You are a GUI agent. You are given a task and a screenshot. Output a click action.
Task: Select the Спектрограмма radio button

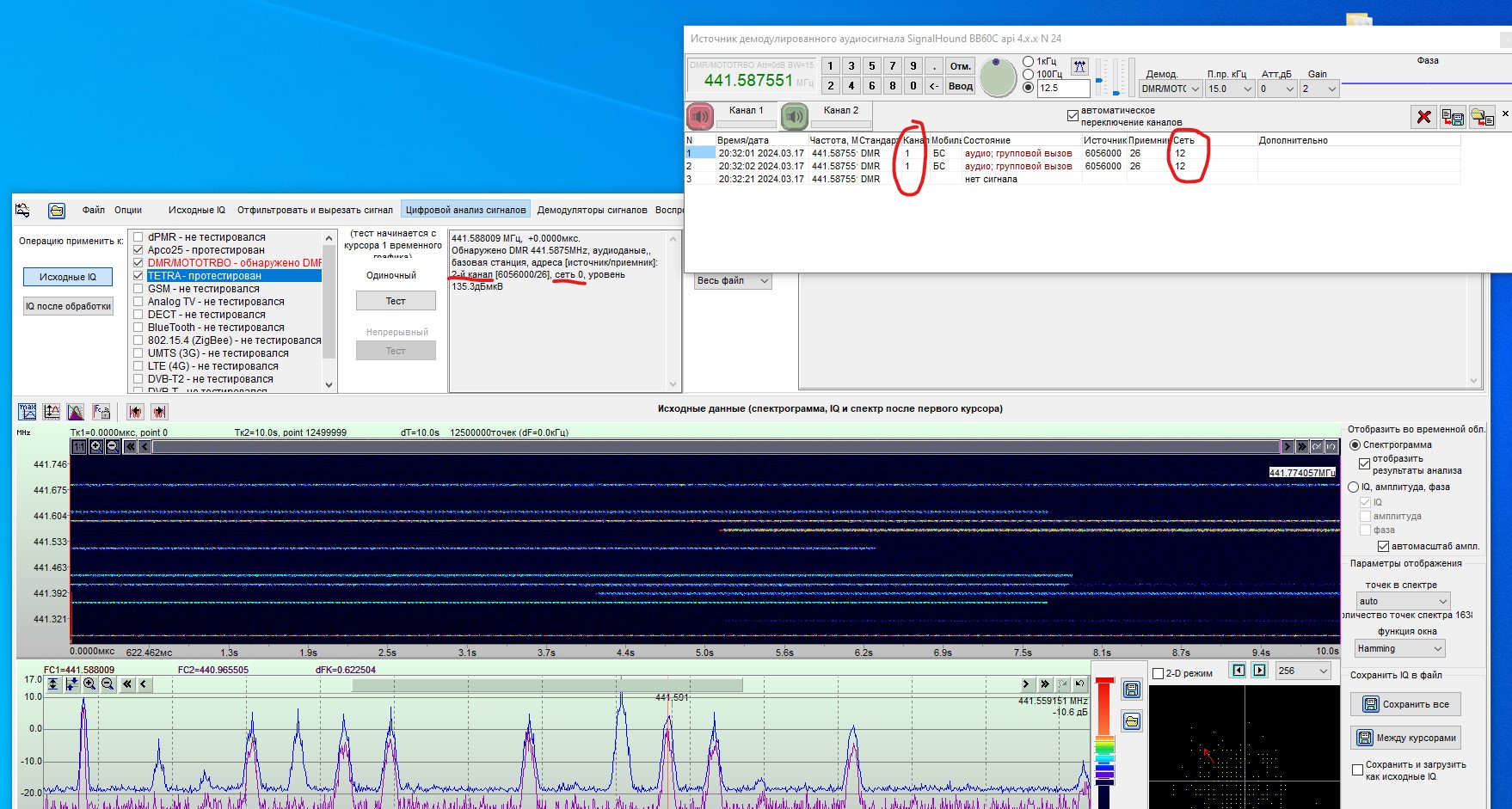[1355, 444]
